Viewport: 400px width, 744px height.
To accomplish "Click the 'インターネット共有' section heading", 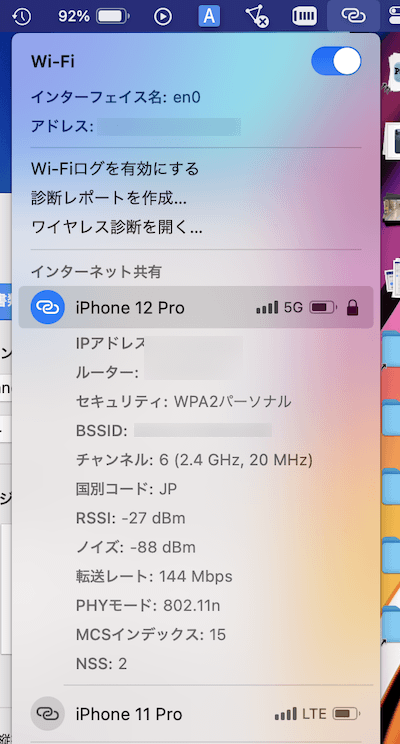I will click(96, 272).
